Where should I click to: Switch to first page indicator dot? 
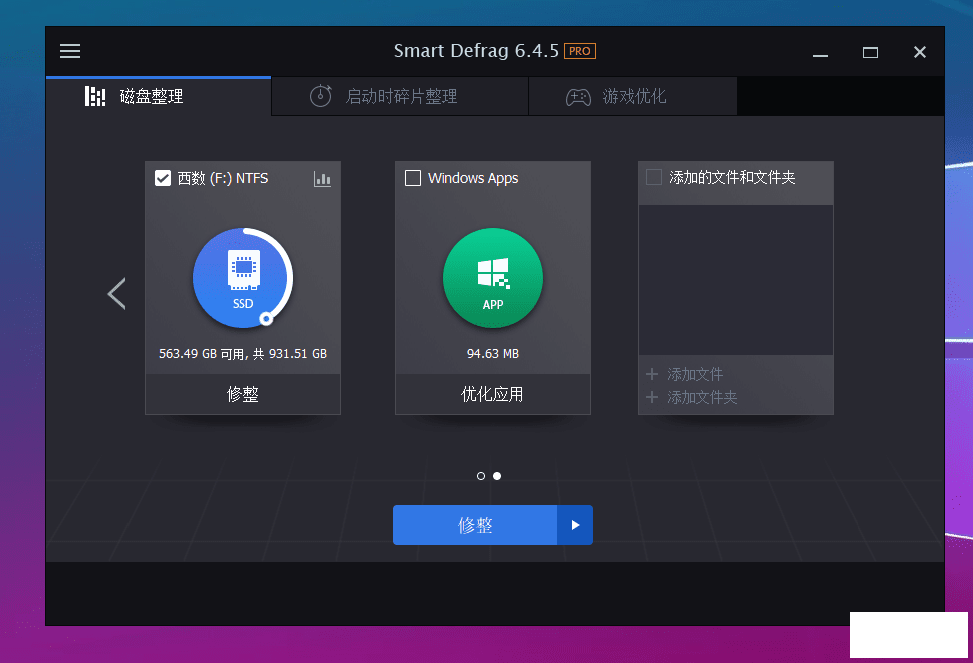(481, 476)
